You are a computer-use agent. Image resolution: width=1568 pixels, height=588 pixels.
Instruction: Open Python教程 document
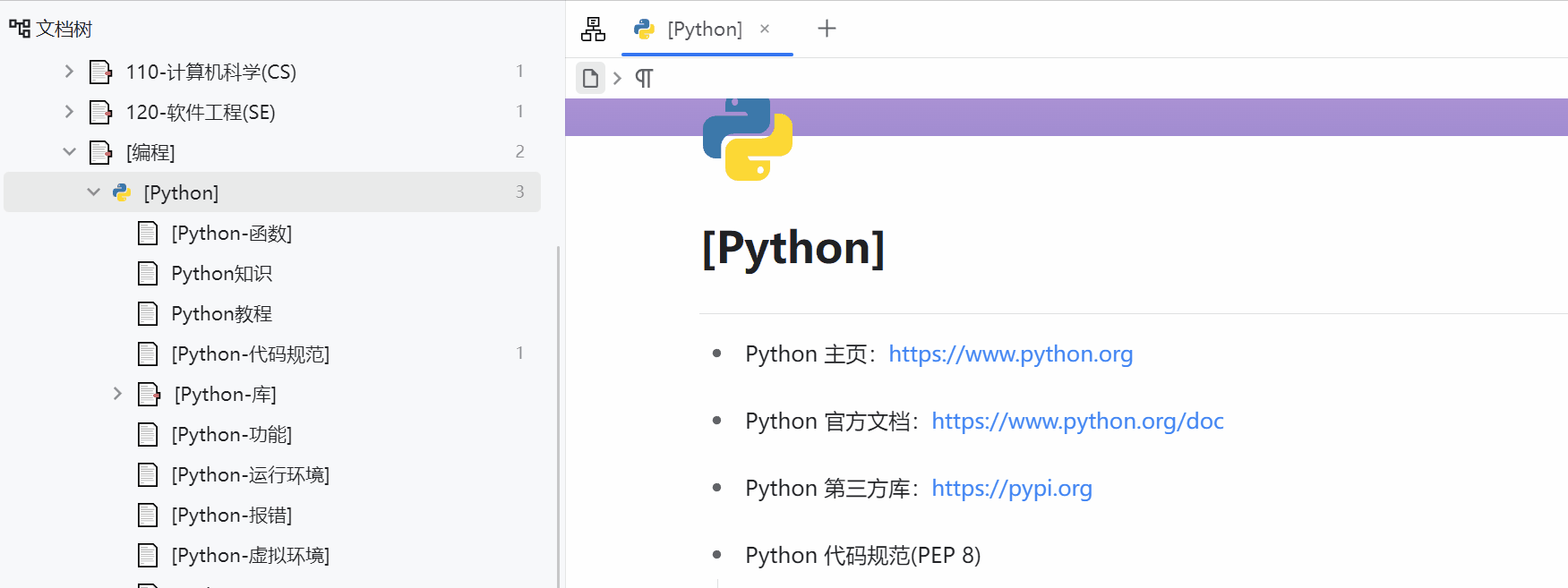click(222, 314)
